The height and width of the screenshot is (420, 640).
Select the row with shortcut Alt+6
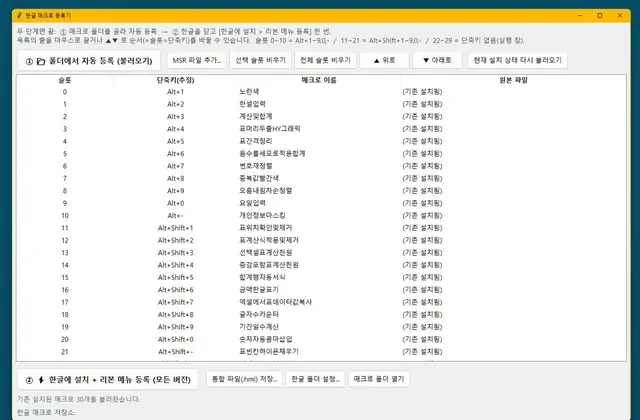pos(321,153)
